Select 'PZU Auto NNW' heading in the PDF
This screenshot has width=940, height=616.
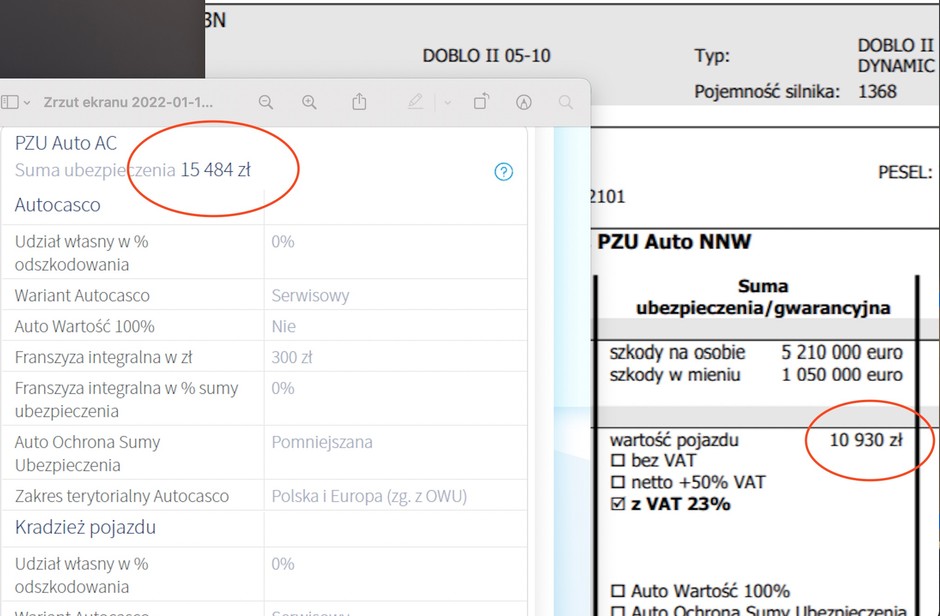pyautogui.click(x=674, y=241)
